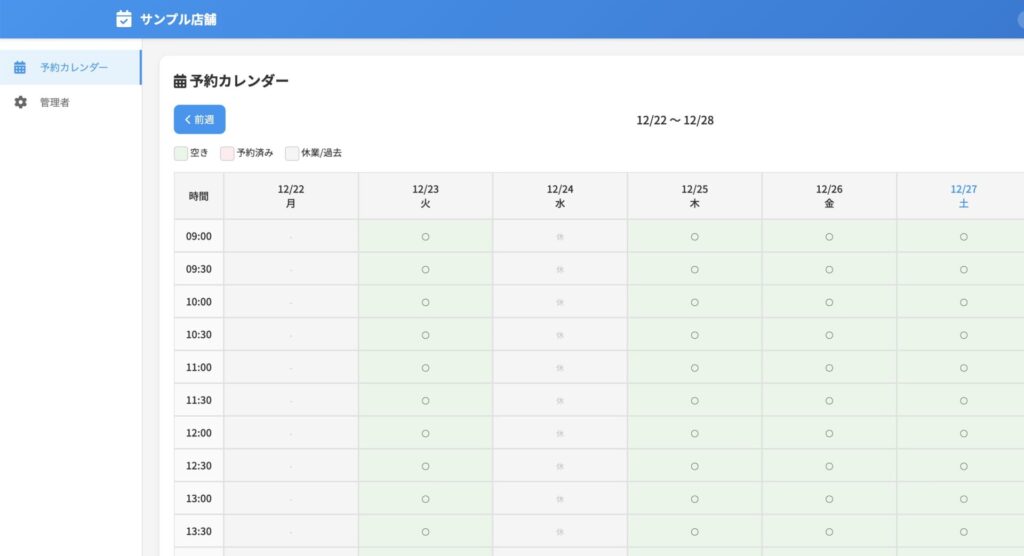
Task: Open the 予約カレンダー sidebar menu item
Action: [73, 68]
